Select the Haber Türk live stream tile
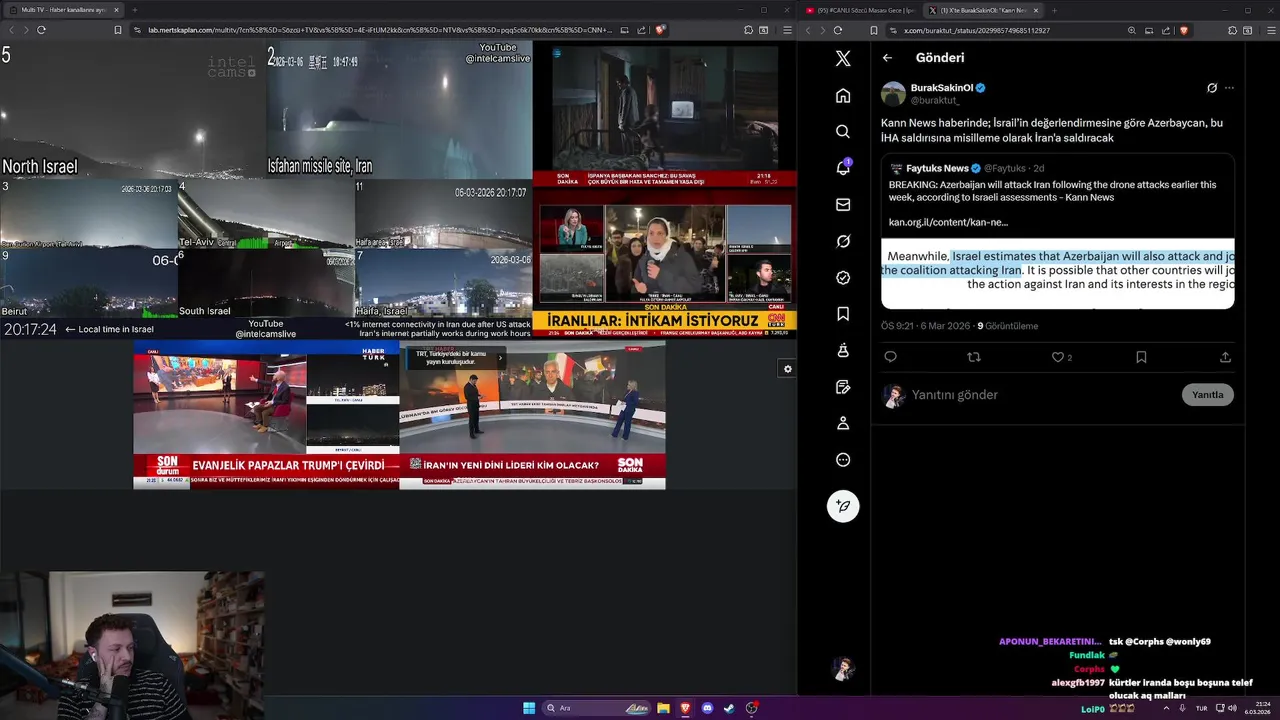 pos(266,415)
